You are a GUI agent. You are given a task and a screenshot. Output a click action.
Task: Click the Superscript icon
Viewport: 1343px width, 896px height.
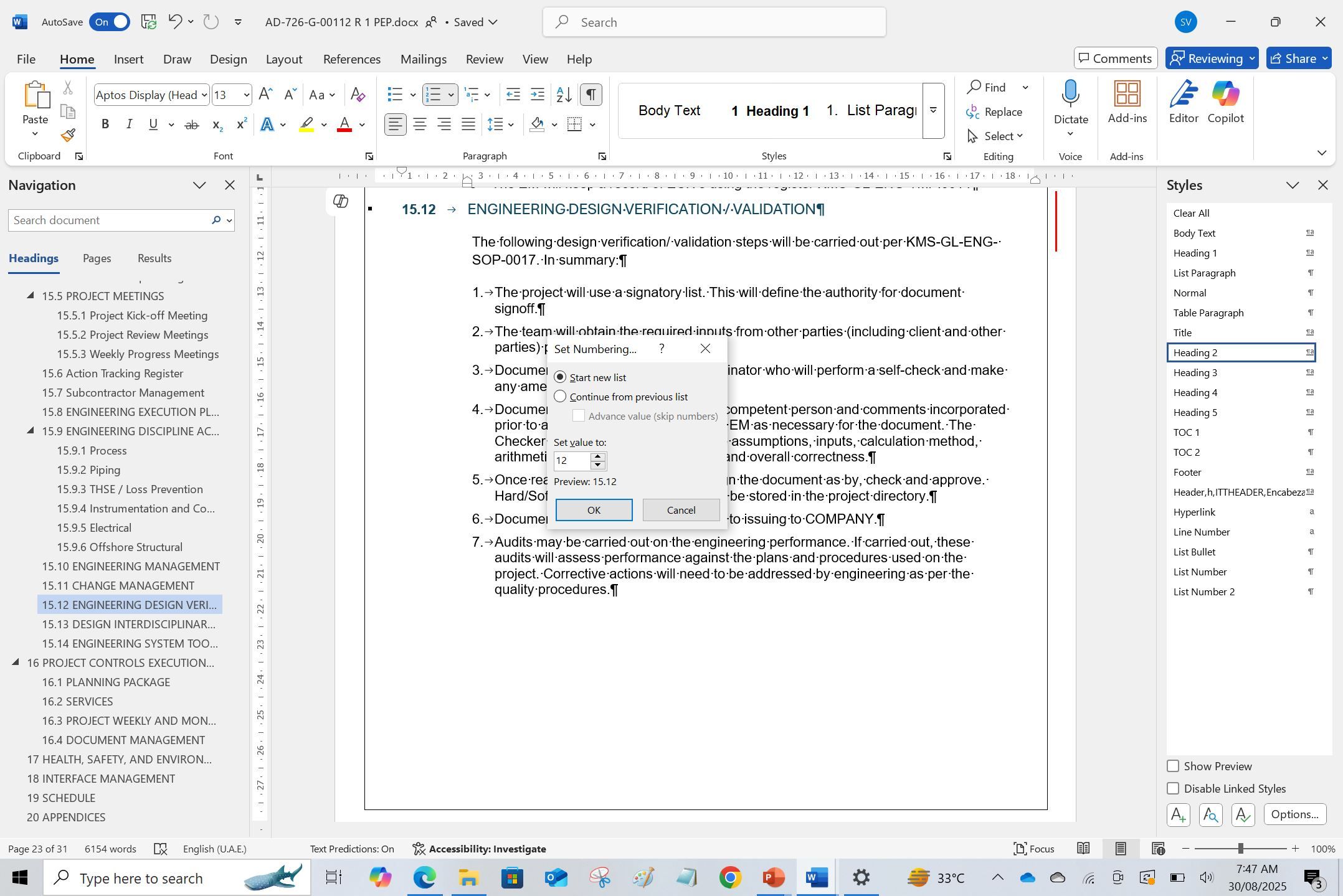tap(242, 125)
